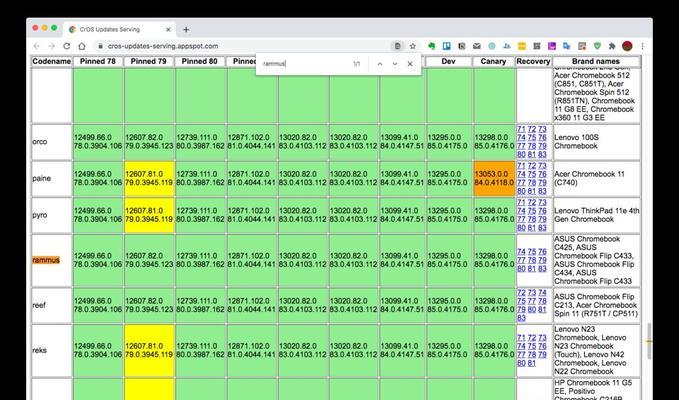Open recovery link 78 in the pyro row
679x400 pixels.
coord(532,219)
